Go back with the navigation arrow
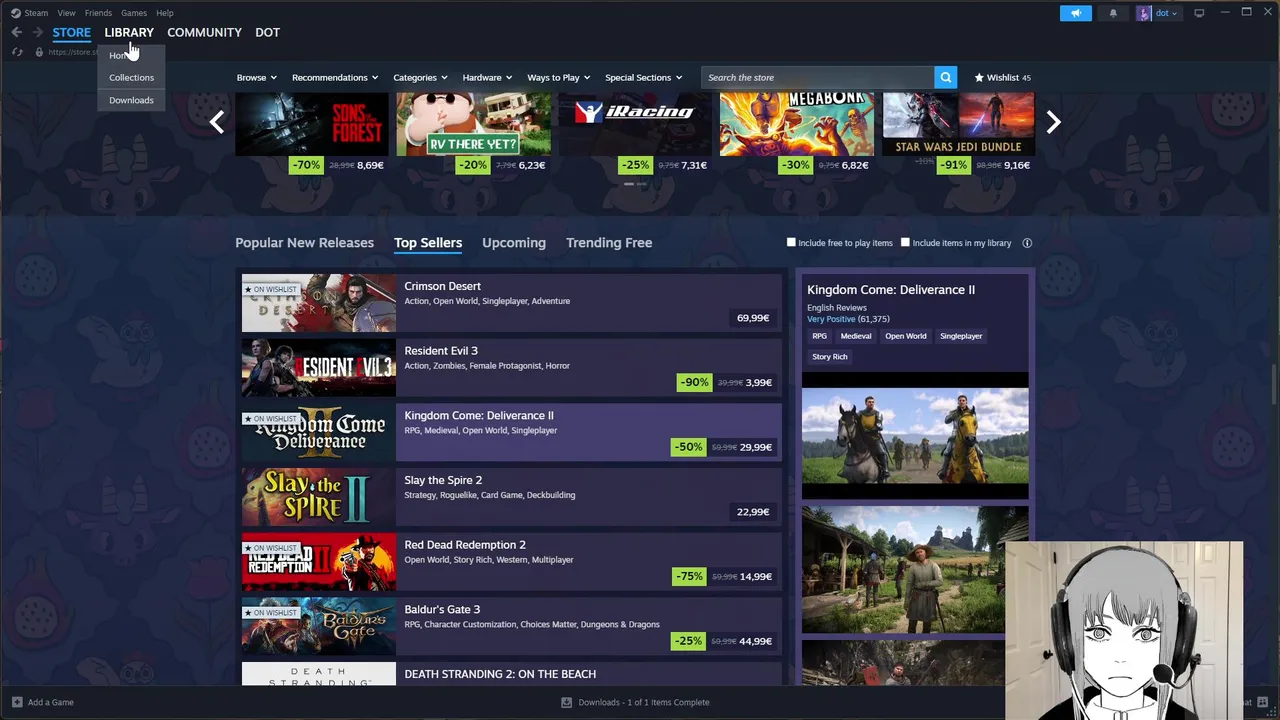Screen dimensions: 1280x720 click(x=17, y=32)
